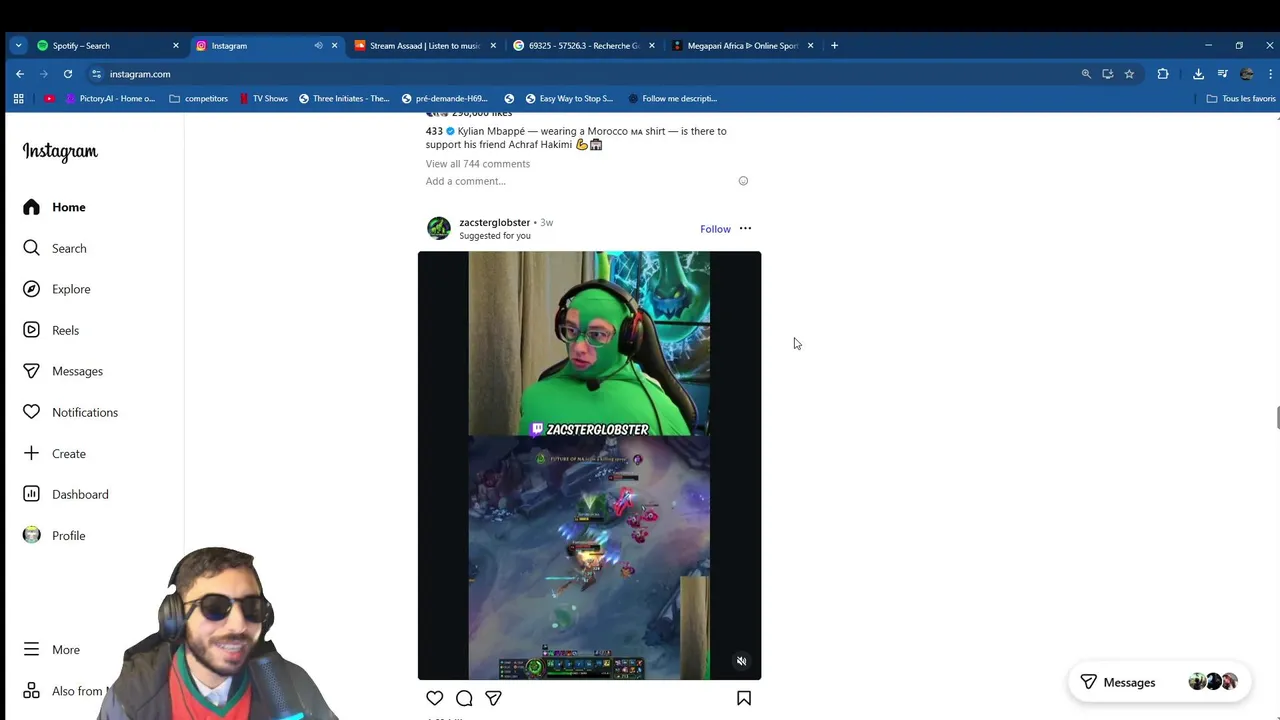This screenshot has width=1280, height=720.
Task: Like the zacsterglobster post
Action: point(435,698)
